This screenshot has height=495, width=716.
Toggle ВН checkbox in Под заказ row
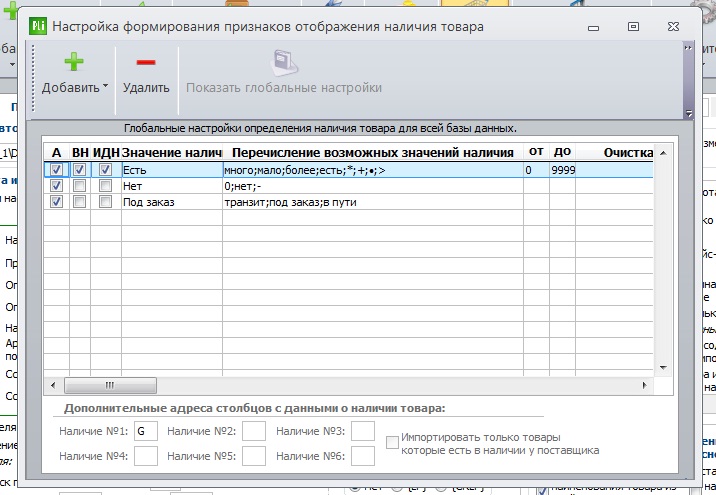[79, 202]
